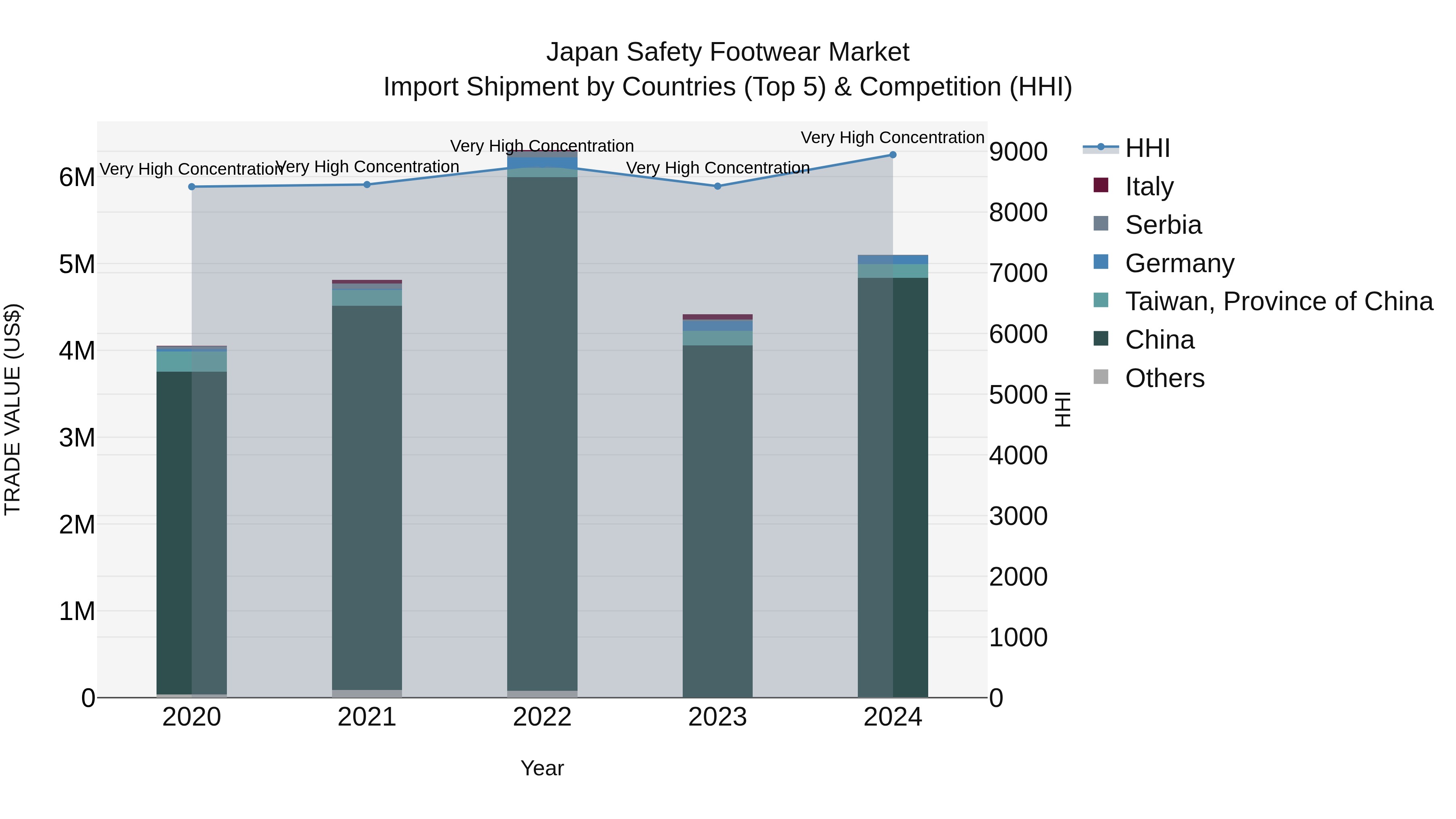Click the 2021 HHI data point
Image resolution: width=1456 pixels, height=819 pixels.
[x=367, y=184]
